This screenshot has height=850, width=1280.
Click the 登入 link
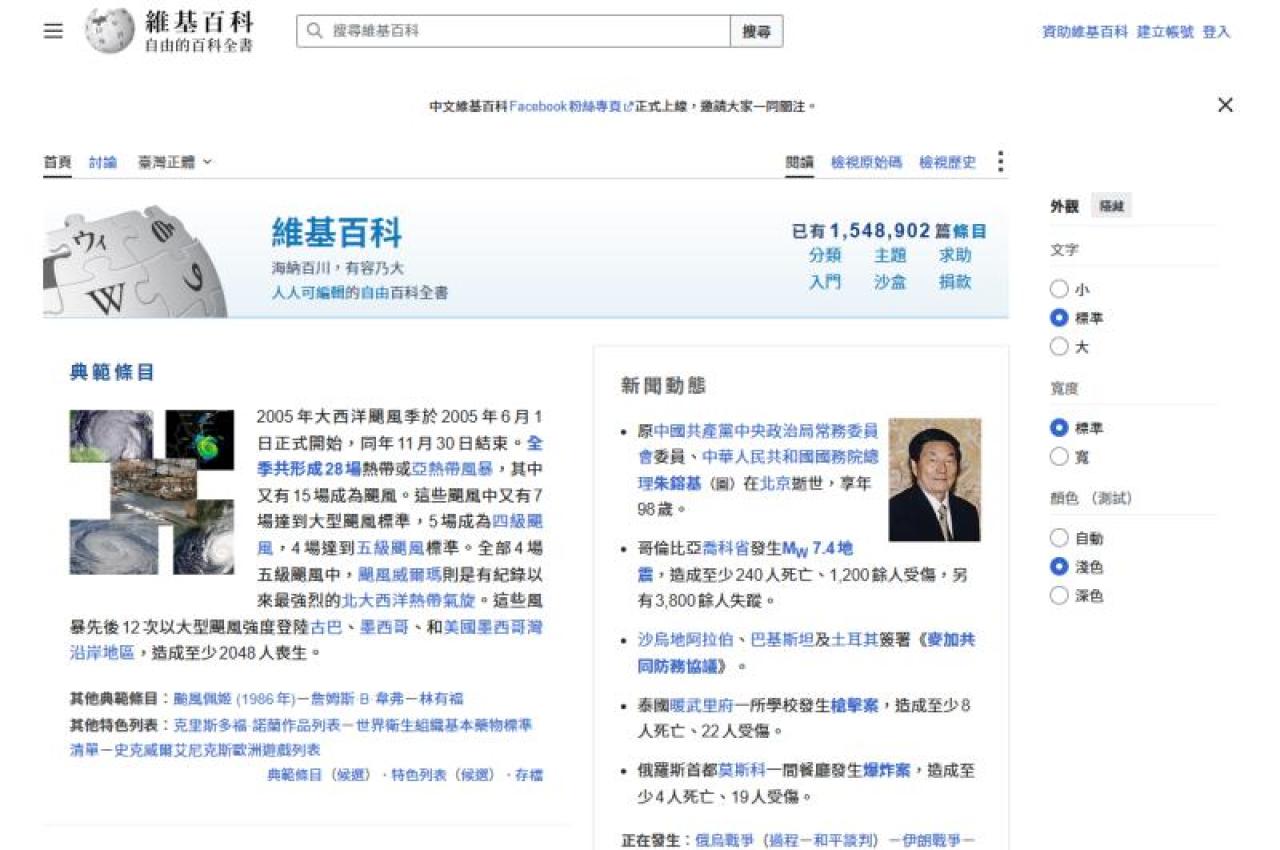[1216, 32]
